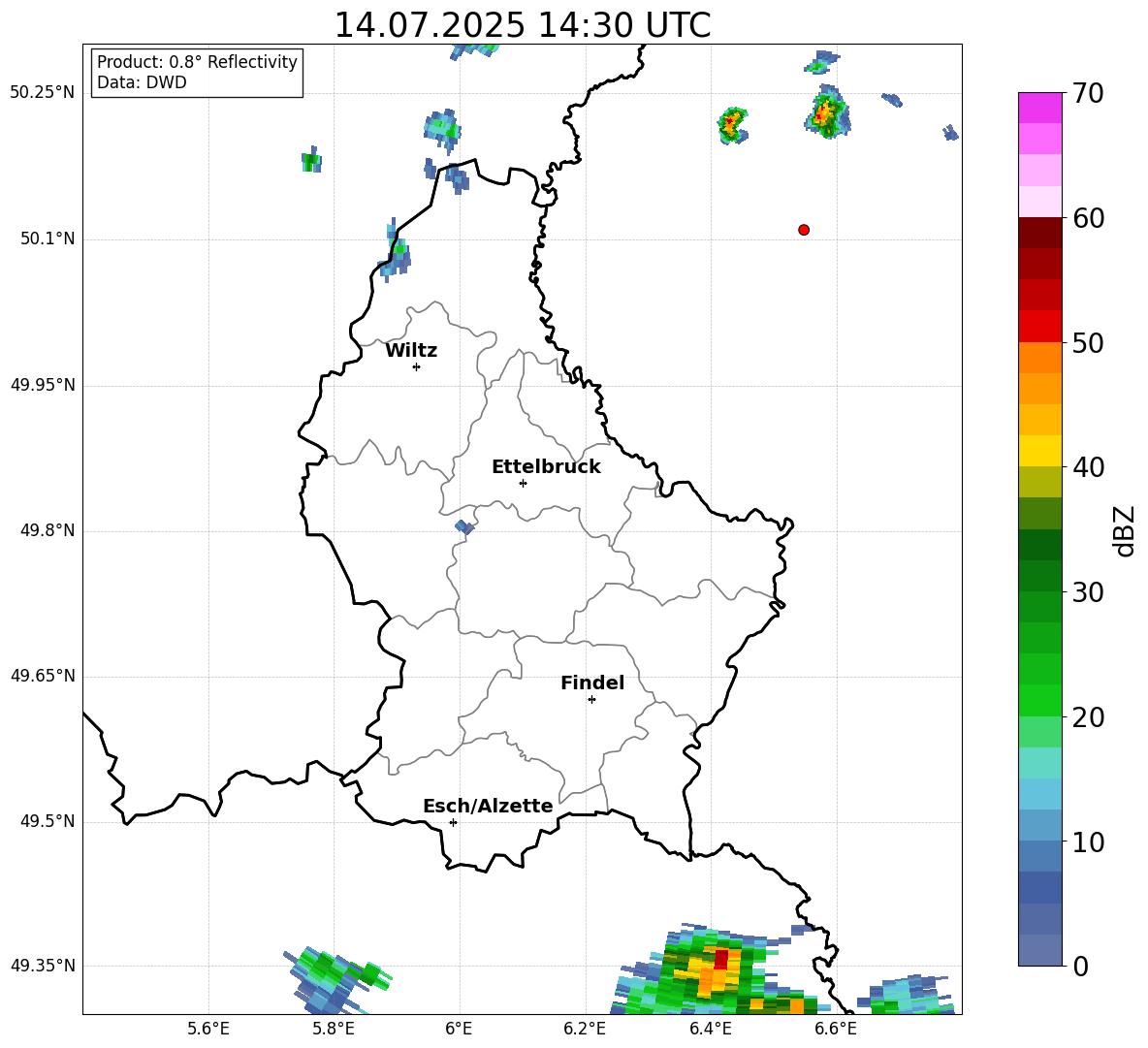1148x1048 pixels.
Task: Click the red-core storm cell near 6.4°E south
Action: click(x=721, y=959)
